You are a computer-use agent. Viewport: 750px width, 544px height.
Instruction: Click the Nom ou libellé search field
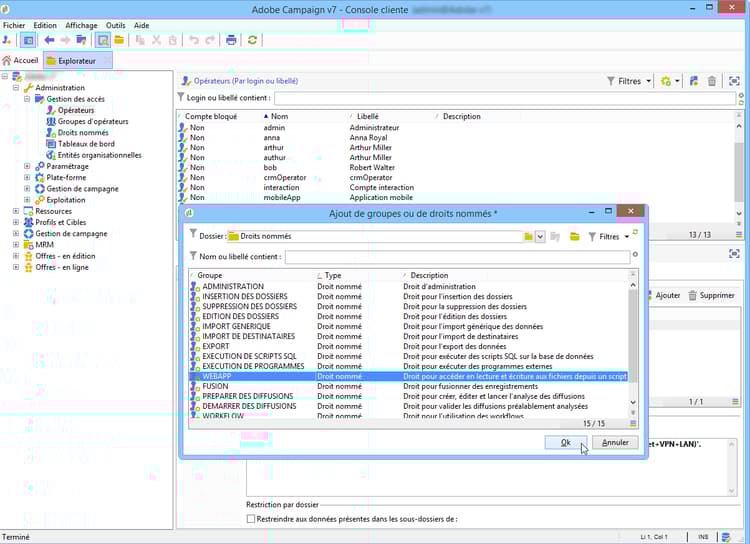[456, 257]
